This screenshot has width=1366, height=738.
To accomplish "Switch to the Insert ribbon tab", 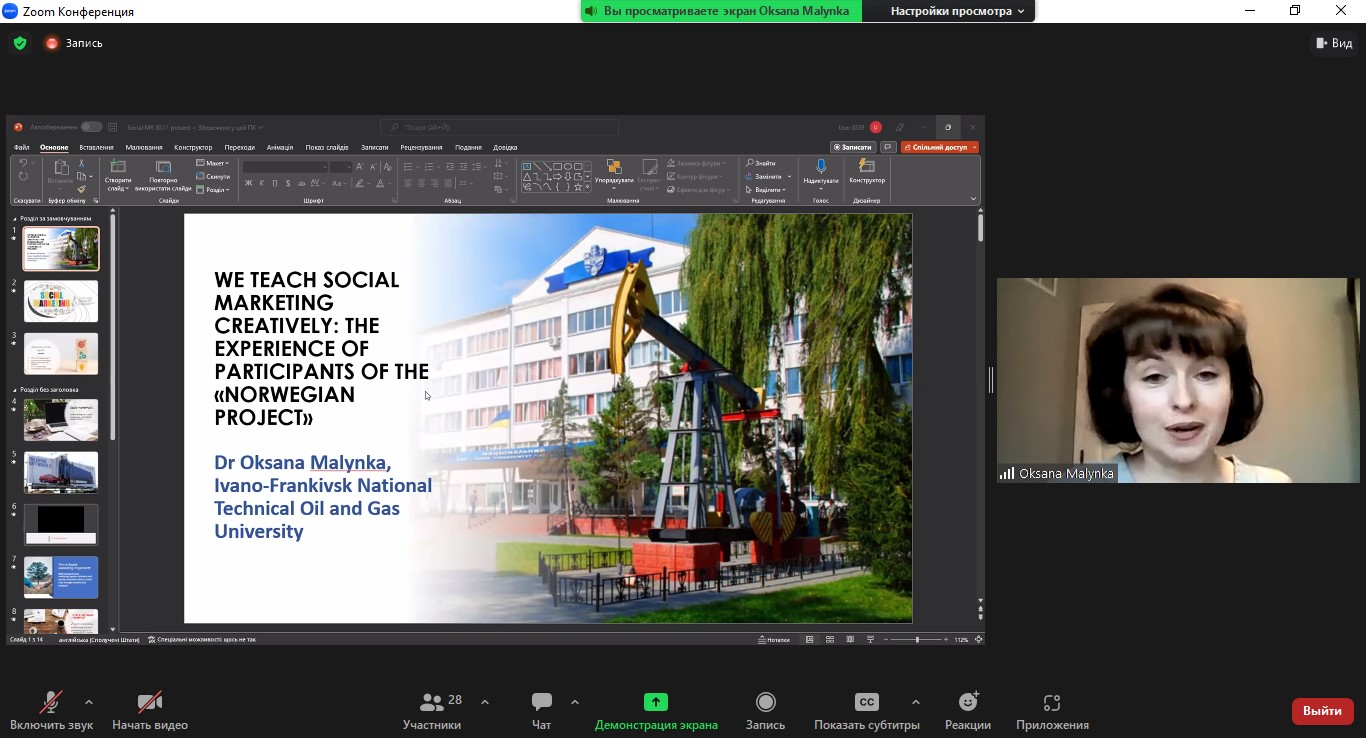I will 97,147.
